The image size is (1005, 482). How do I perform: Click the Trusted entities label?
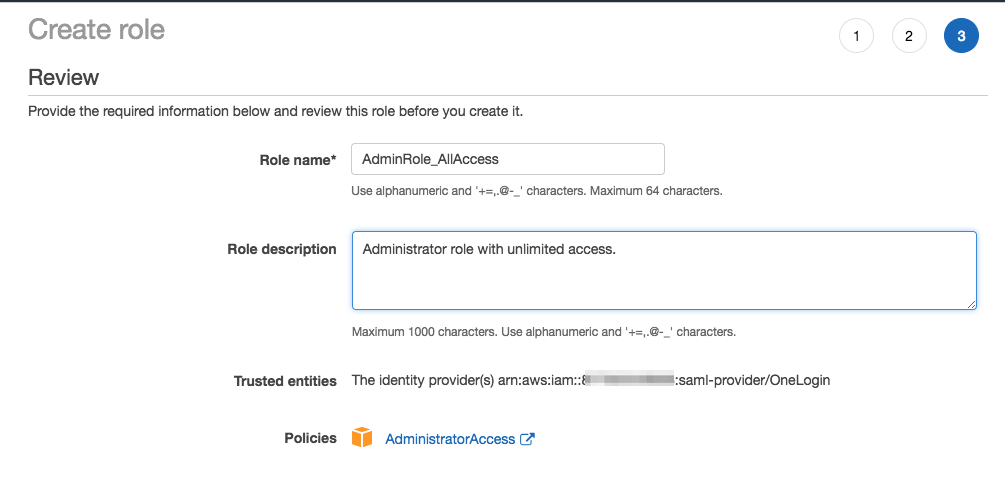(x=285, y=381)
